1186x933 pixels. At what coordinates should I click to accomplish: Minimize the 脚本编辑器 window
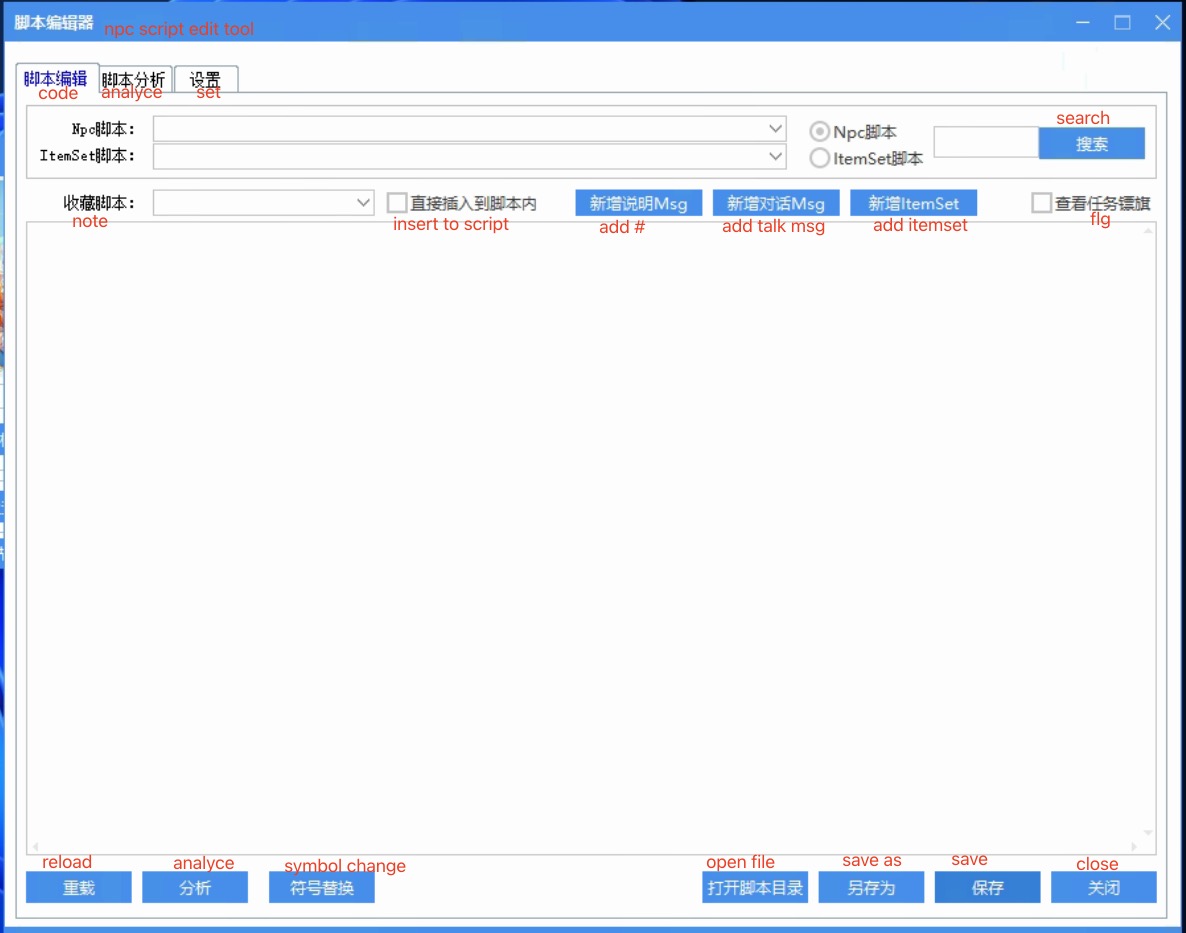1082,23
